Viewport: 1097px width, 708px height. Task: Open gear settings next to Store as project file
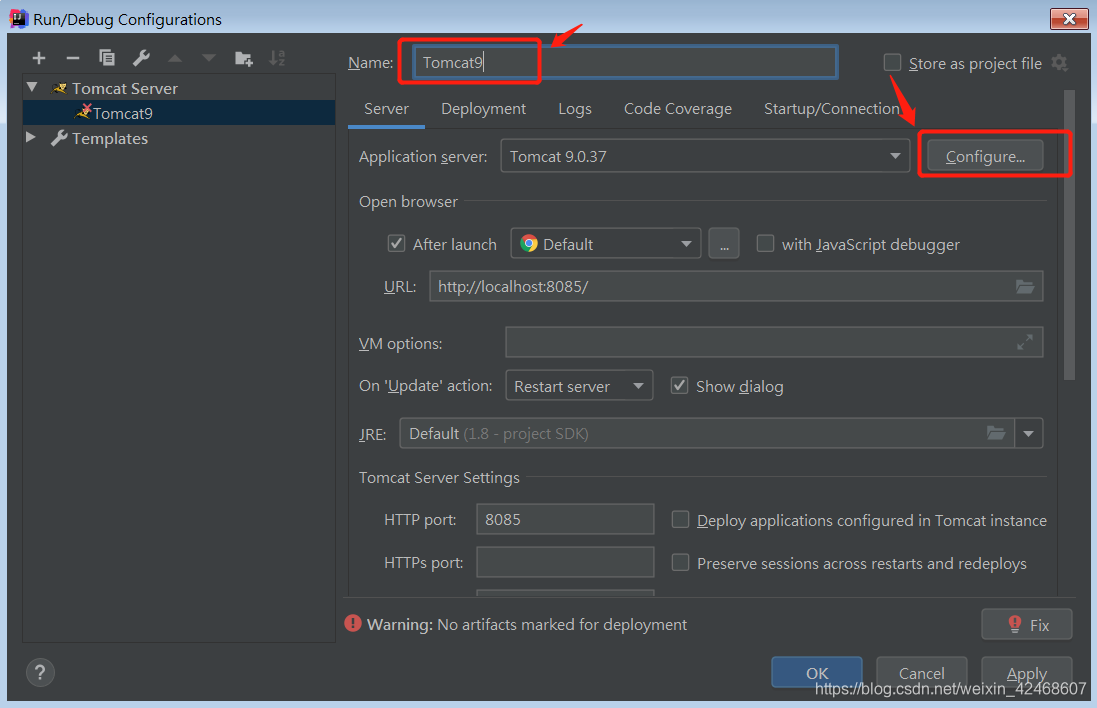pyautogui.click(x=1060, y=63)
